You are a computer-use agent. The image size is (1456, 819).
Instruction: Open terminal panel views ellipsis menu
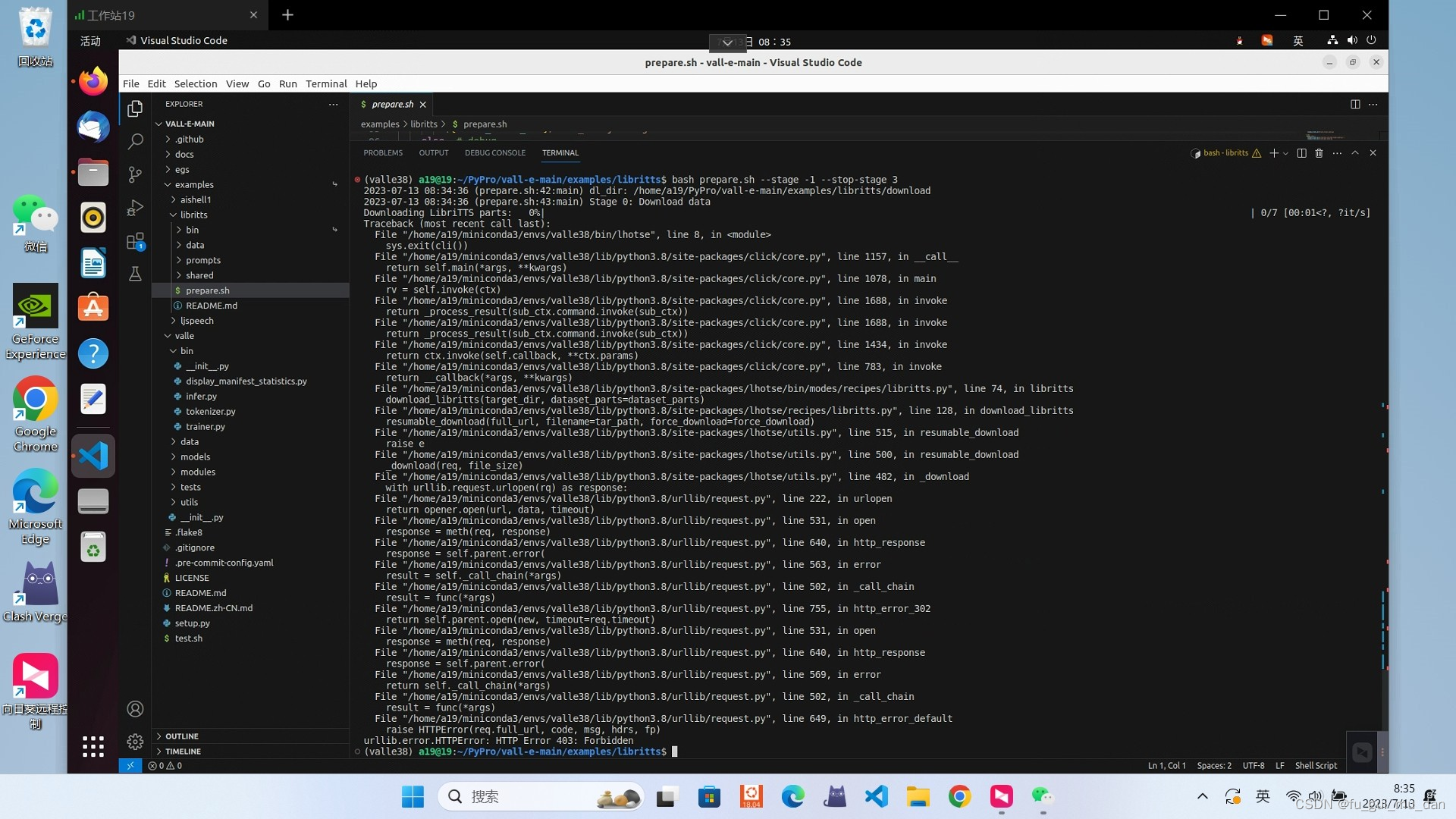pos(1337,153)
